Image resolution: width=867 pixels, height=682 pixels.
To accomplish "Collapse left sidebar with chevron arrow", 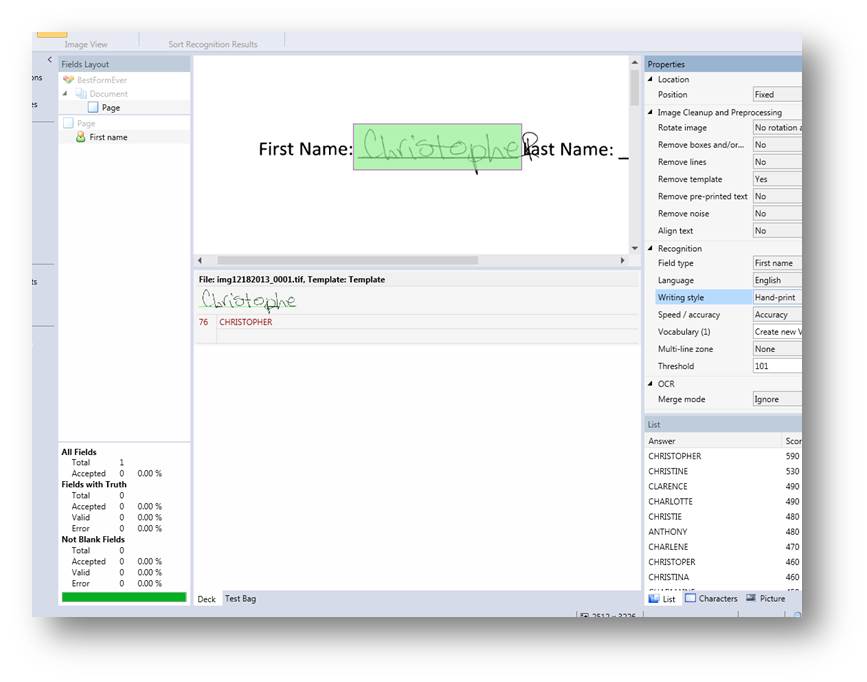I will tap(49, 60).
